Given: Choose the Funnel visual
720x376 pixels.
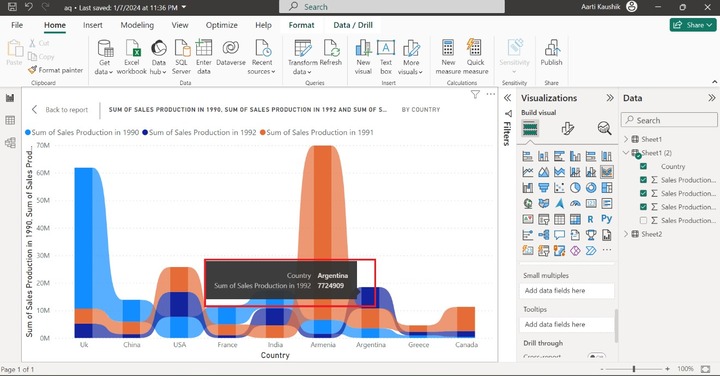Looking at the screenshot, I should tap(544, 187).
